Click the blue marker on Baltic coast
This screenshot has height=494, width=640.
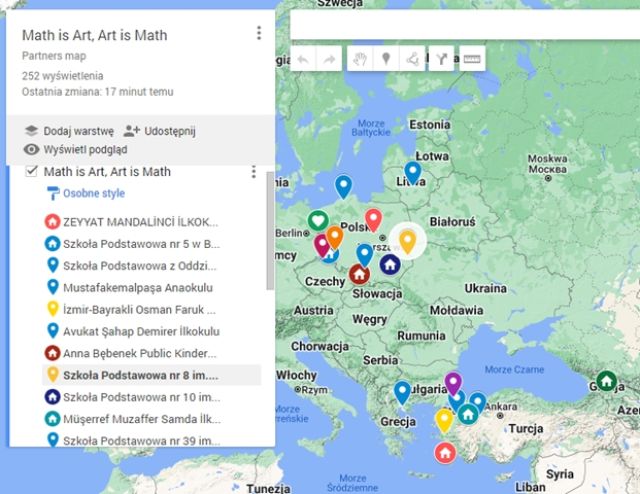pyautogui.click(x=343, y=187)
